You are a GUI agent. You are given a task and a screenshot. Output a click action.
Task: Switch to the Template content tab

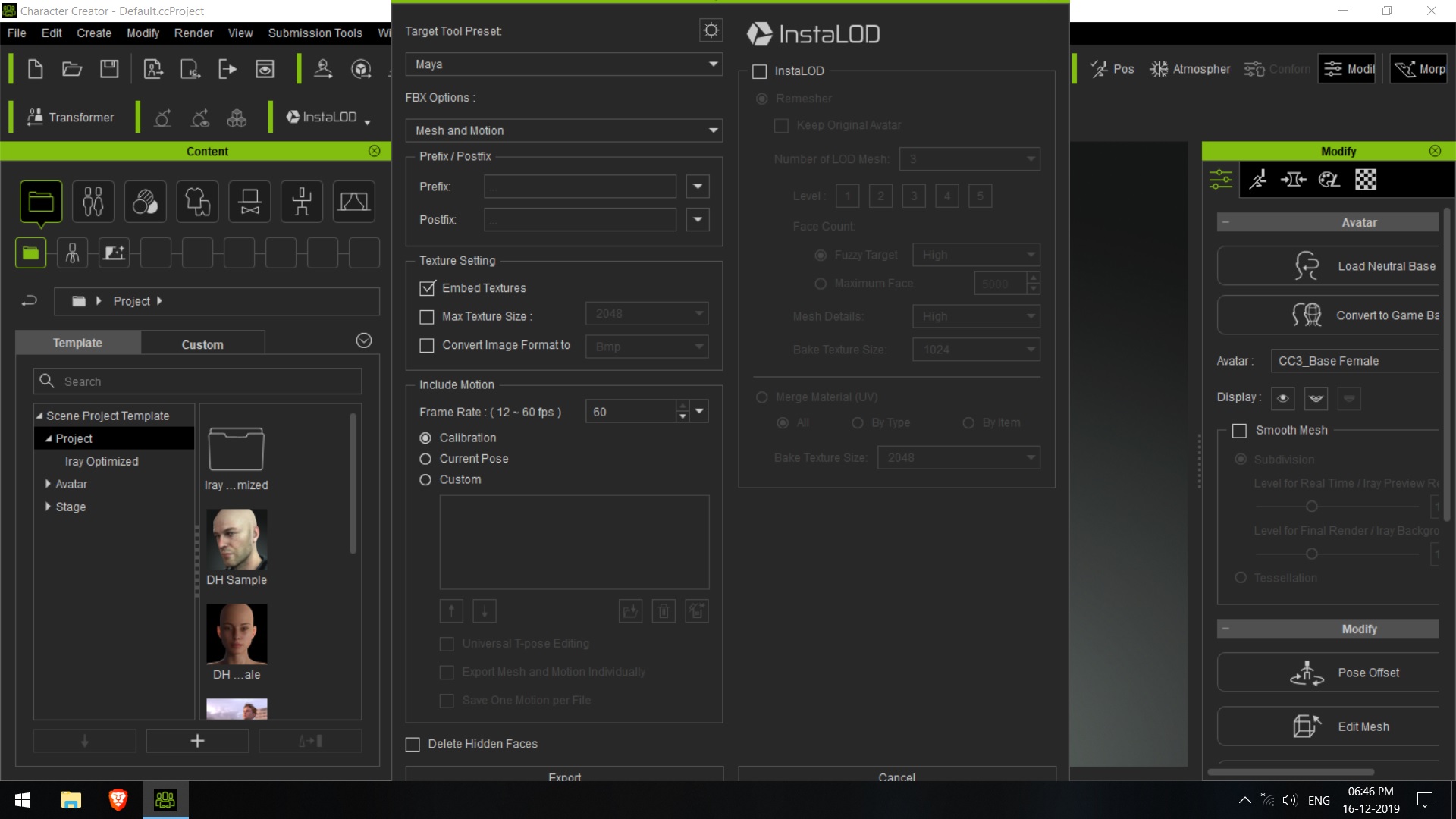pyautogui.click(x=77, y=343)
